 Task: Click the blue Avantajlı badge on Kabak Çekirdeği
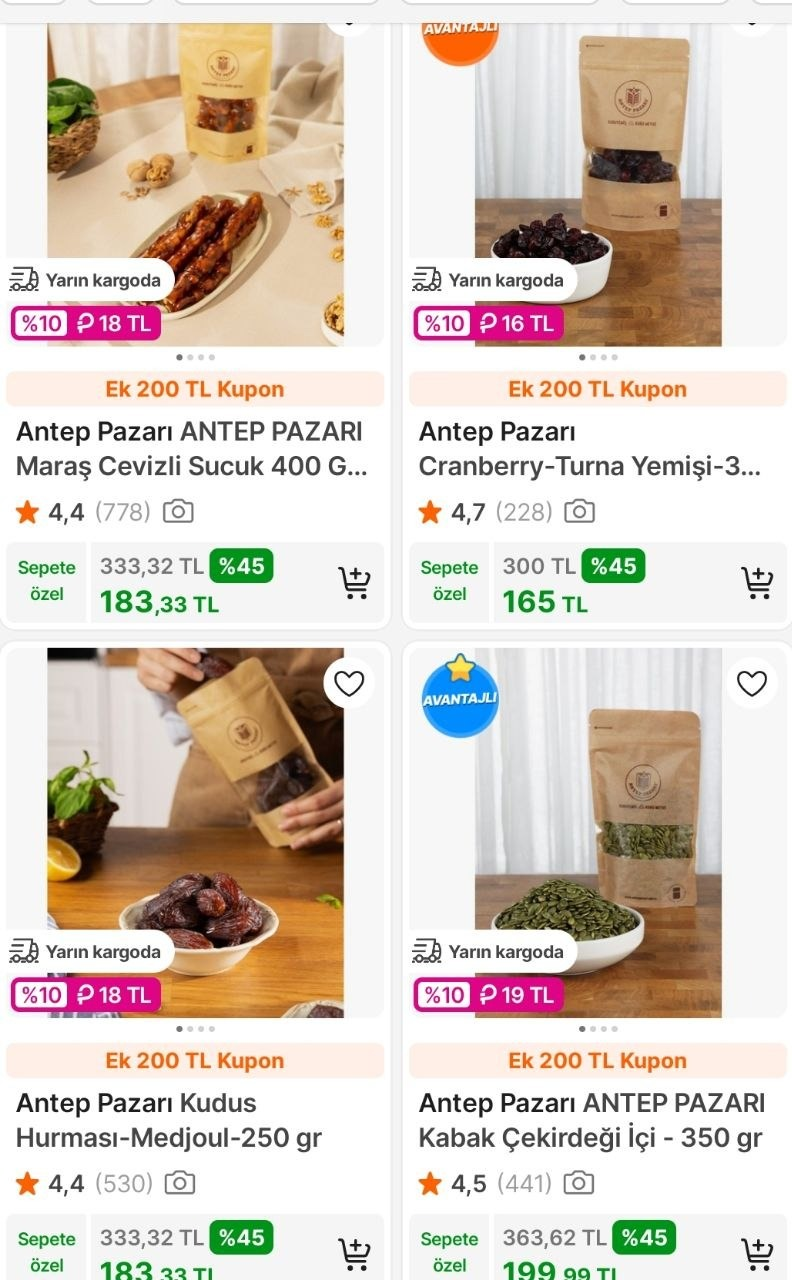point(460,697)
